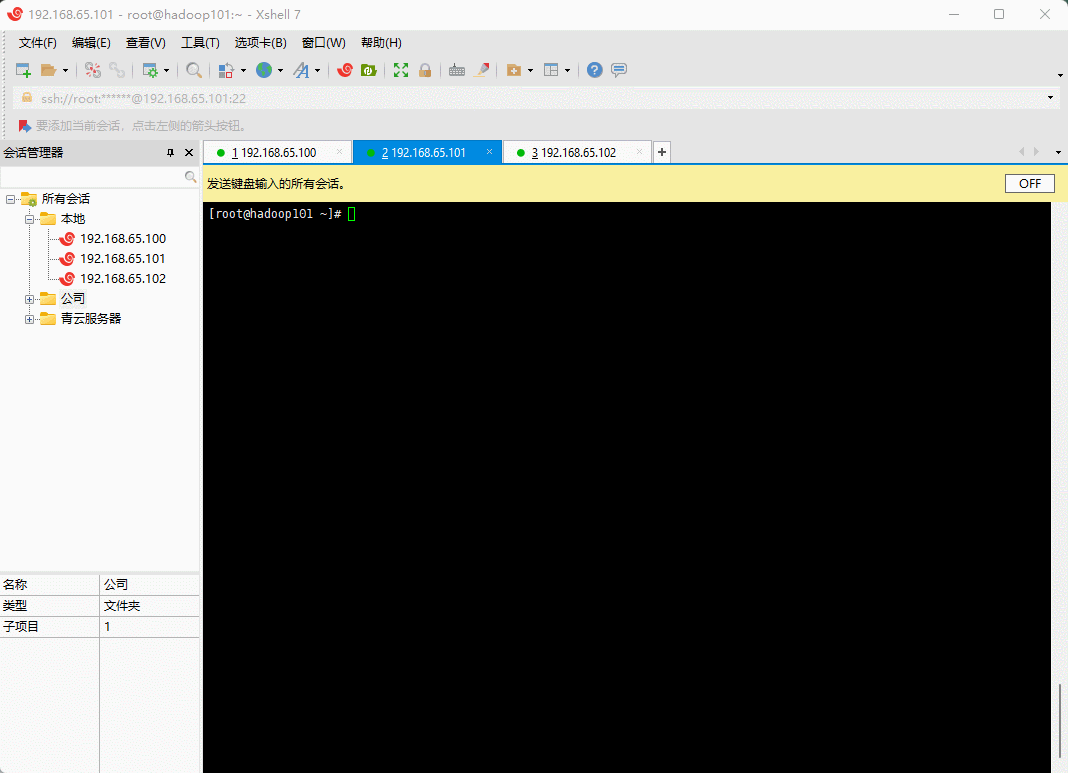Image resolution: width=1068 pixels, height=773 pixels.
Task: Expand the color scheme dropdown arrow
Action: 243,70
